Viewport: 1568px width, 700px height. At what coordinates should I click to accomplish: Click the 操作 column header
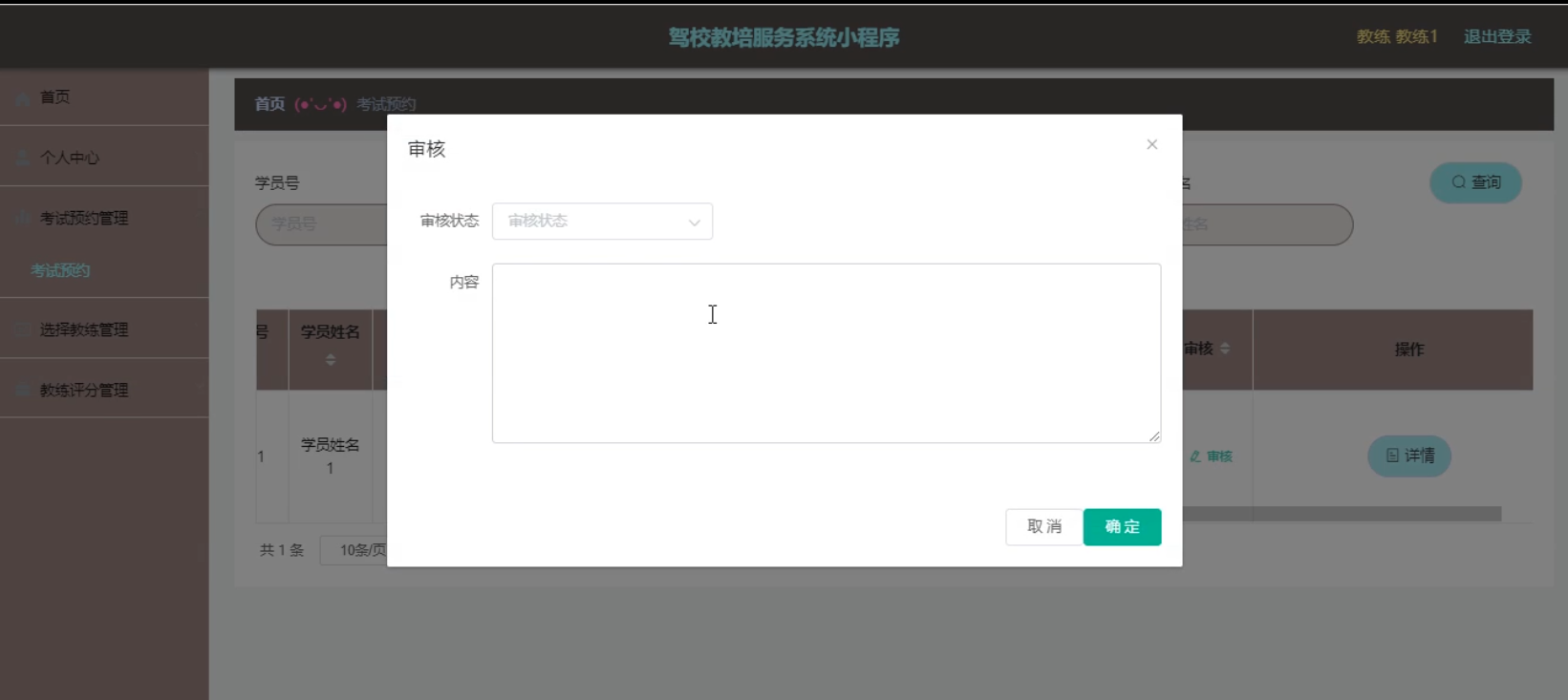pyautogui.click(x=1409, y=350)
